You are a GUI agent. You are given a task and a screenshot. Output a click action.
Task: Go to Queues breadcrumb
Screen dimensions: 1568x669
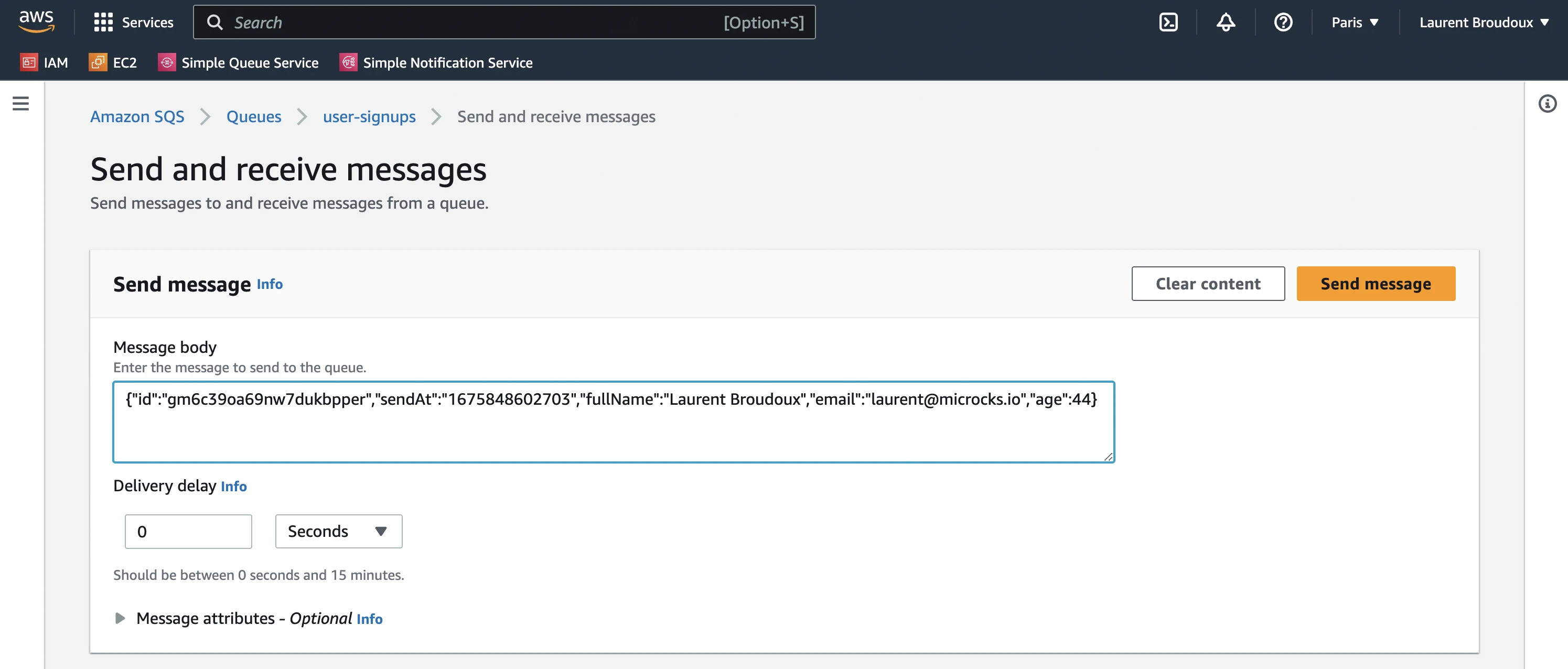(254, 117)
